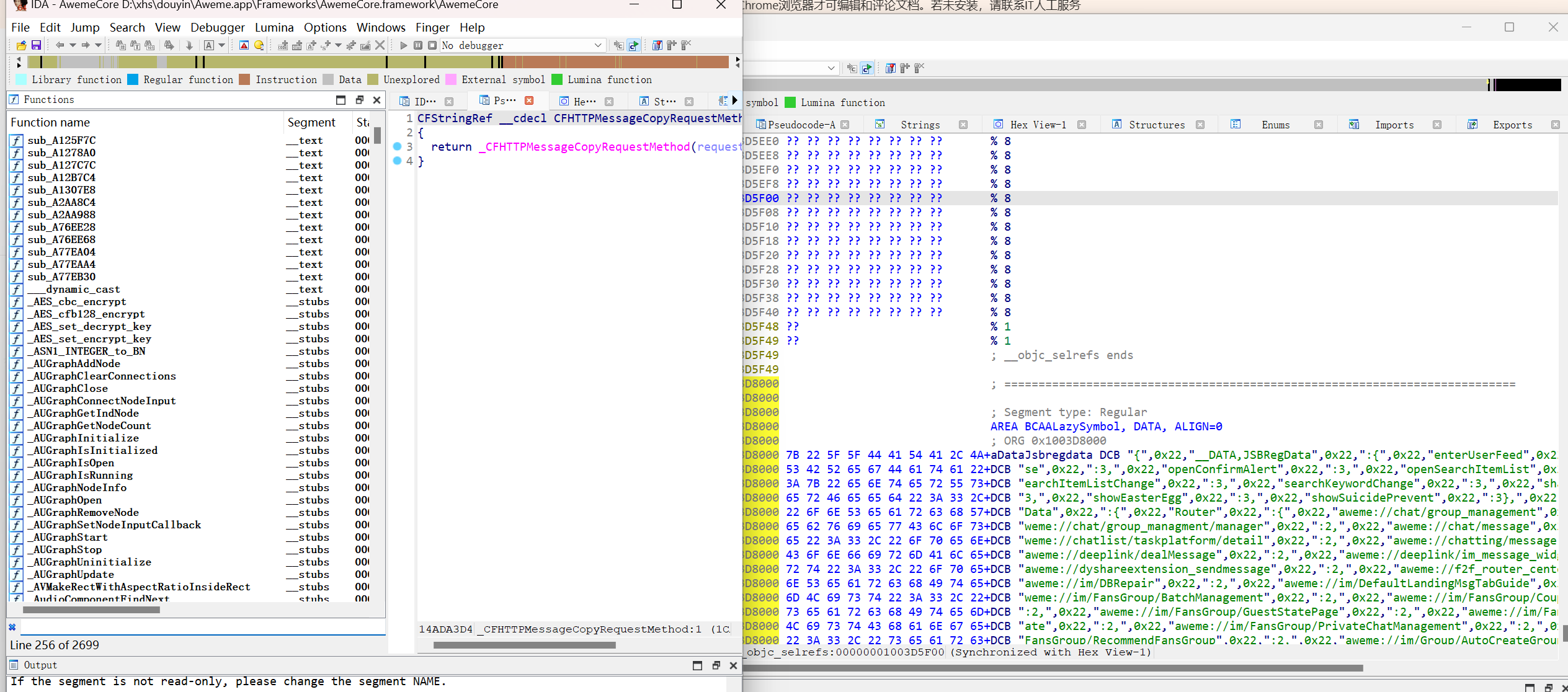Click the quick filter clear icon under Functions list
Screen dimensions: 1568x692
click(x=12, y=627)
